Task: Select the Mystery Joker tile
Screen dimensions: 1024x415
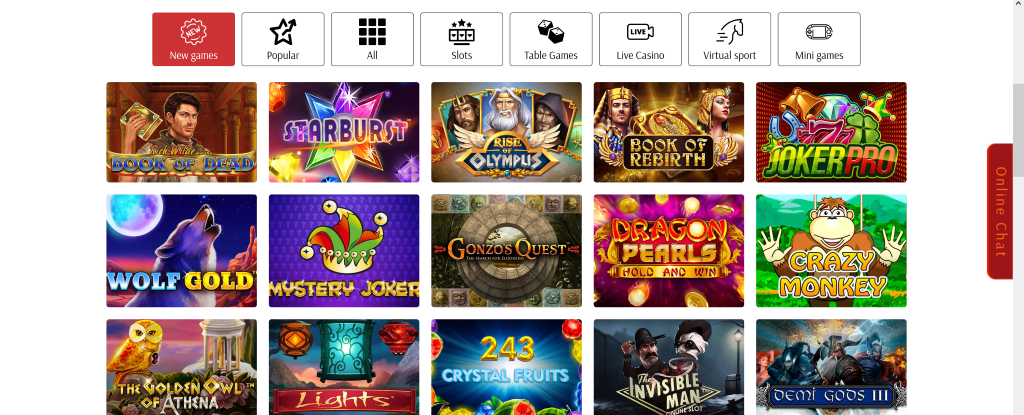Action: tap(344, 250)
